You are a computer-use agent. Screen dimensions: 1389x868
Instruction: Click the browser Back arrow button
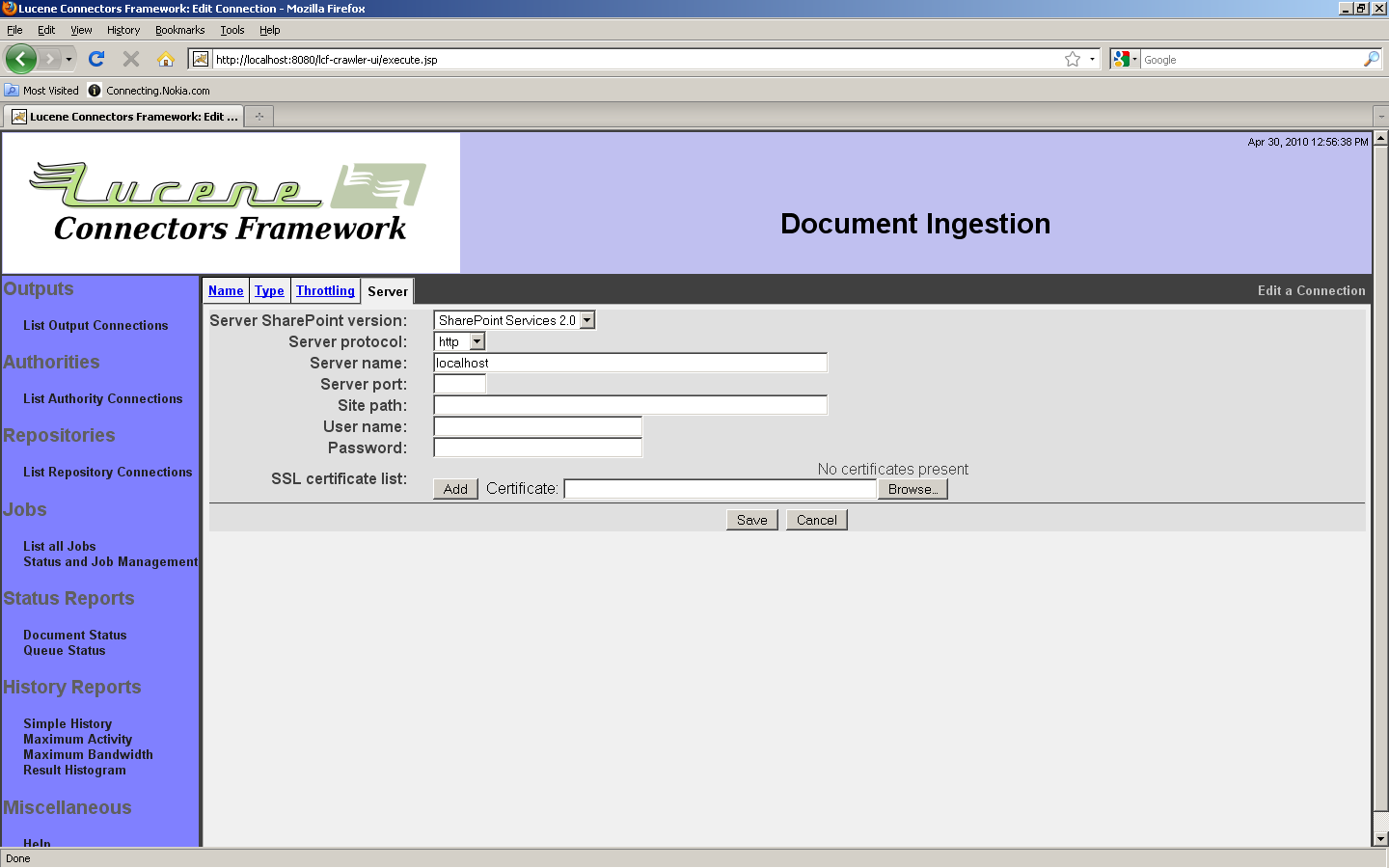pos(20,59)
